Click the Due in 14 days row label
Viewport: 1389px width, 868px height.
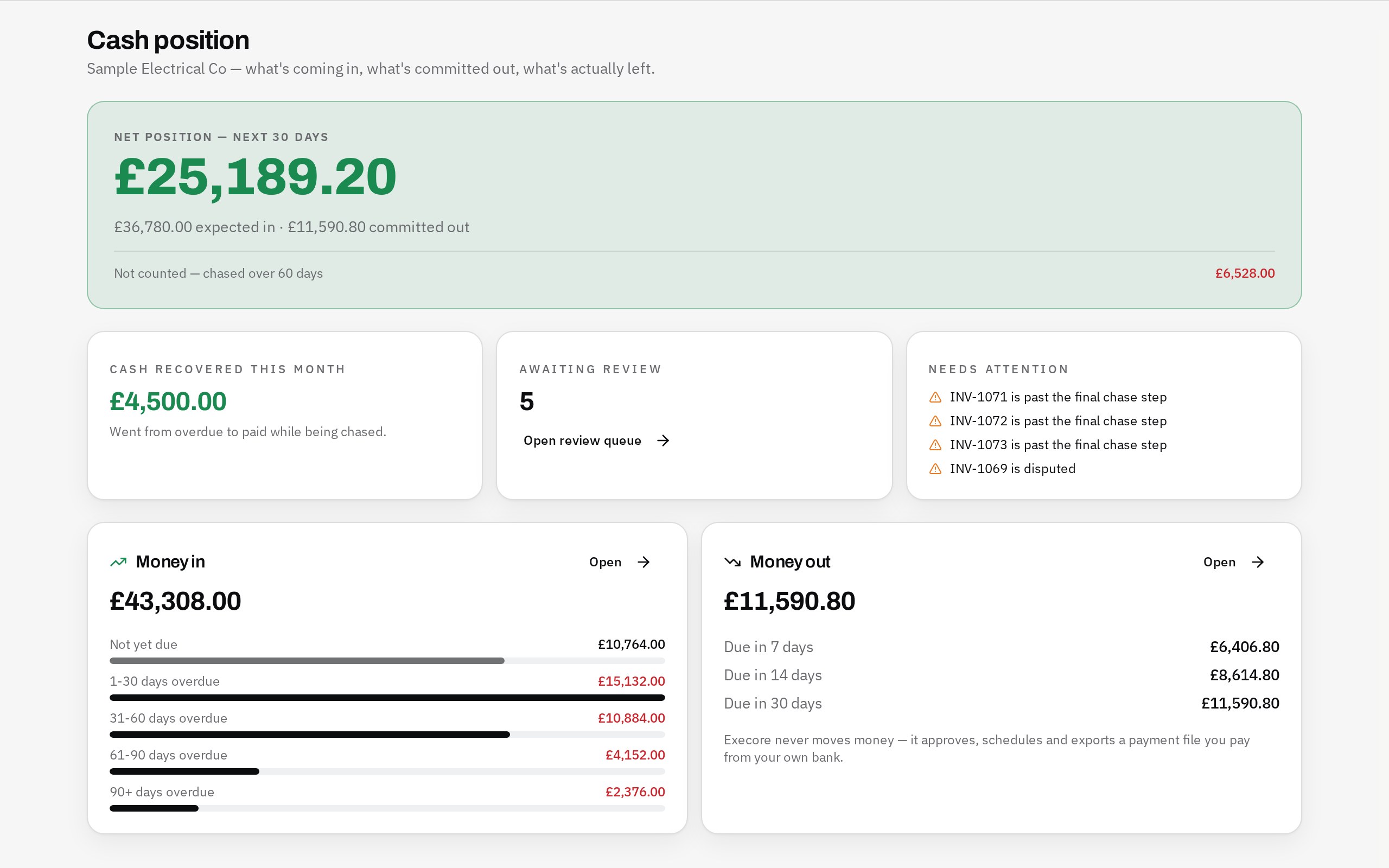773,675
